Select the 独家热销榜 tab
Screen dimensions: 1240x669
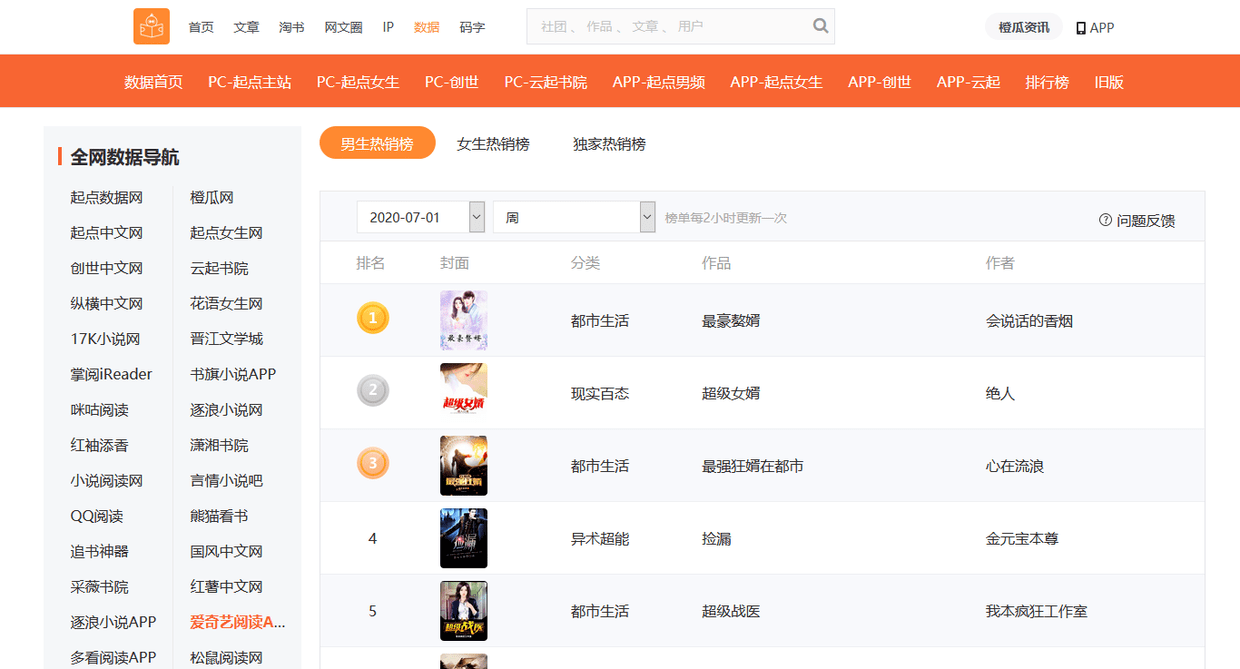tap(609, 144)
